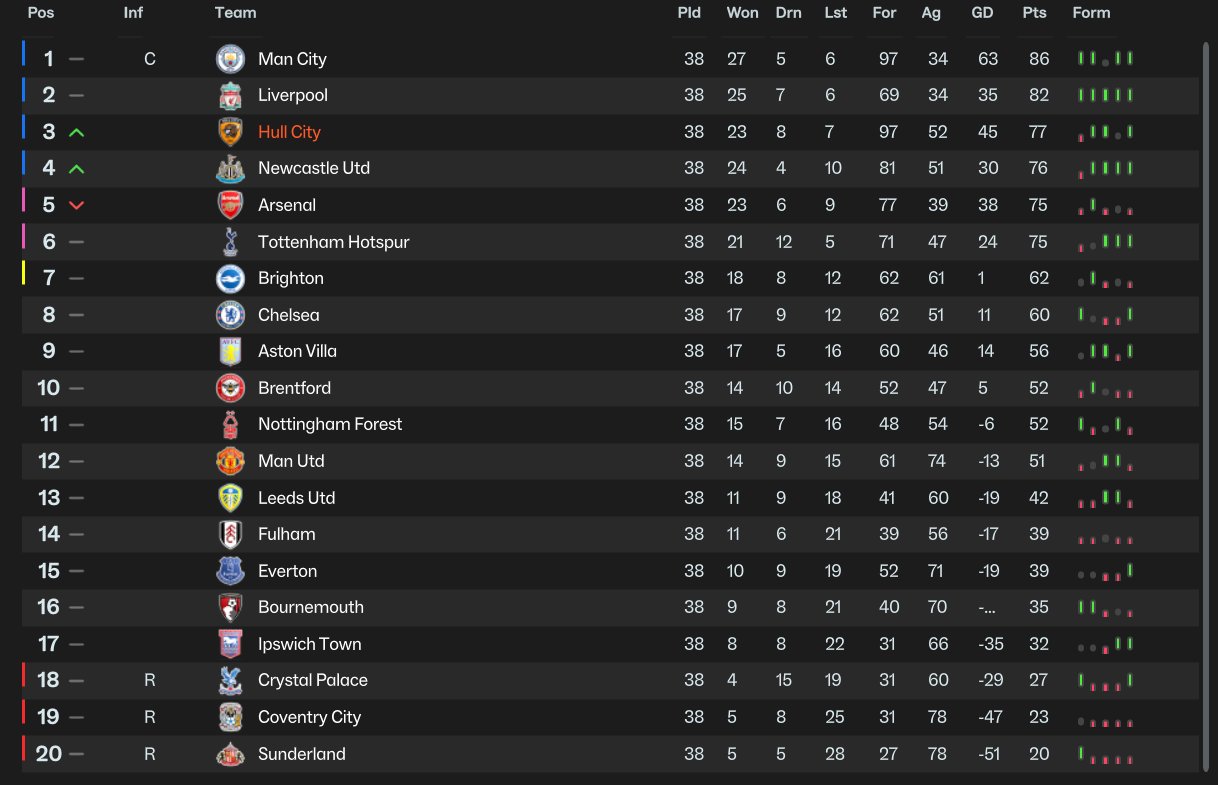Click the Tottenham Hotspur cockerel crest
The image size is (1218, 785).
click(x=230, y=242)
